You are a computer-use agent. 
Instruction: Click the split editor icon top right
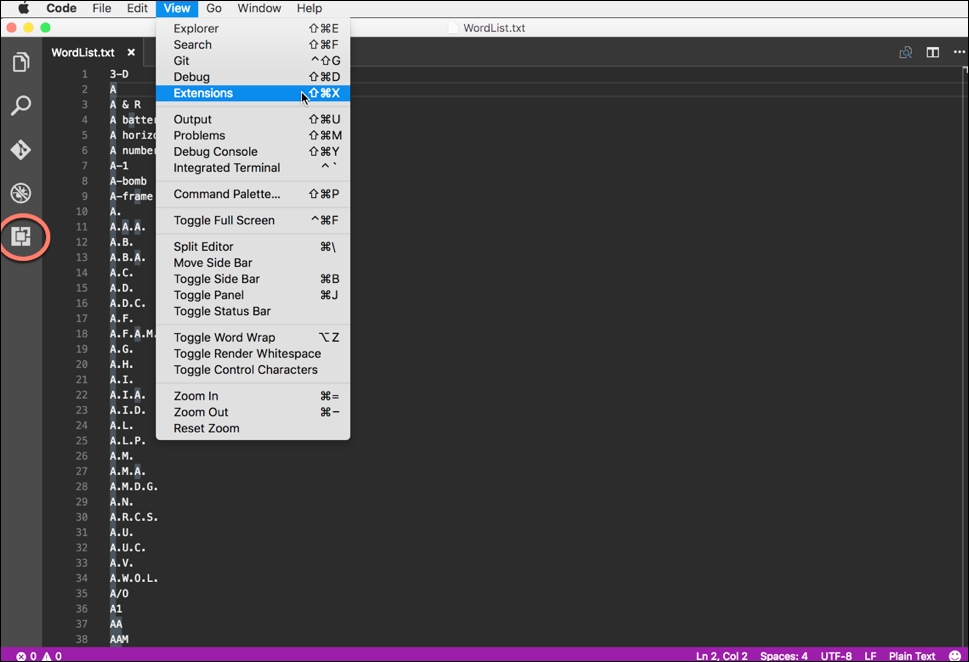pos(933,53)
